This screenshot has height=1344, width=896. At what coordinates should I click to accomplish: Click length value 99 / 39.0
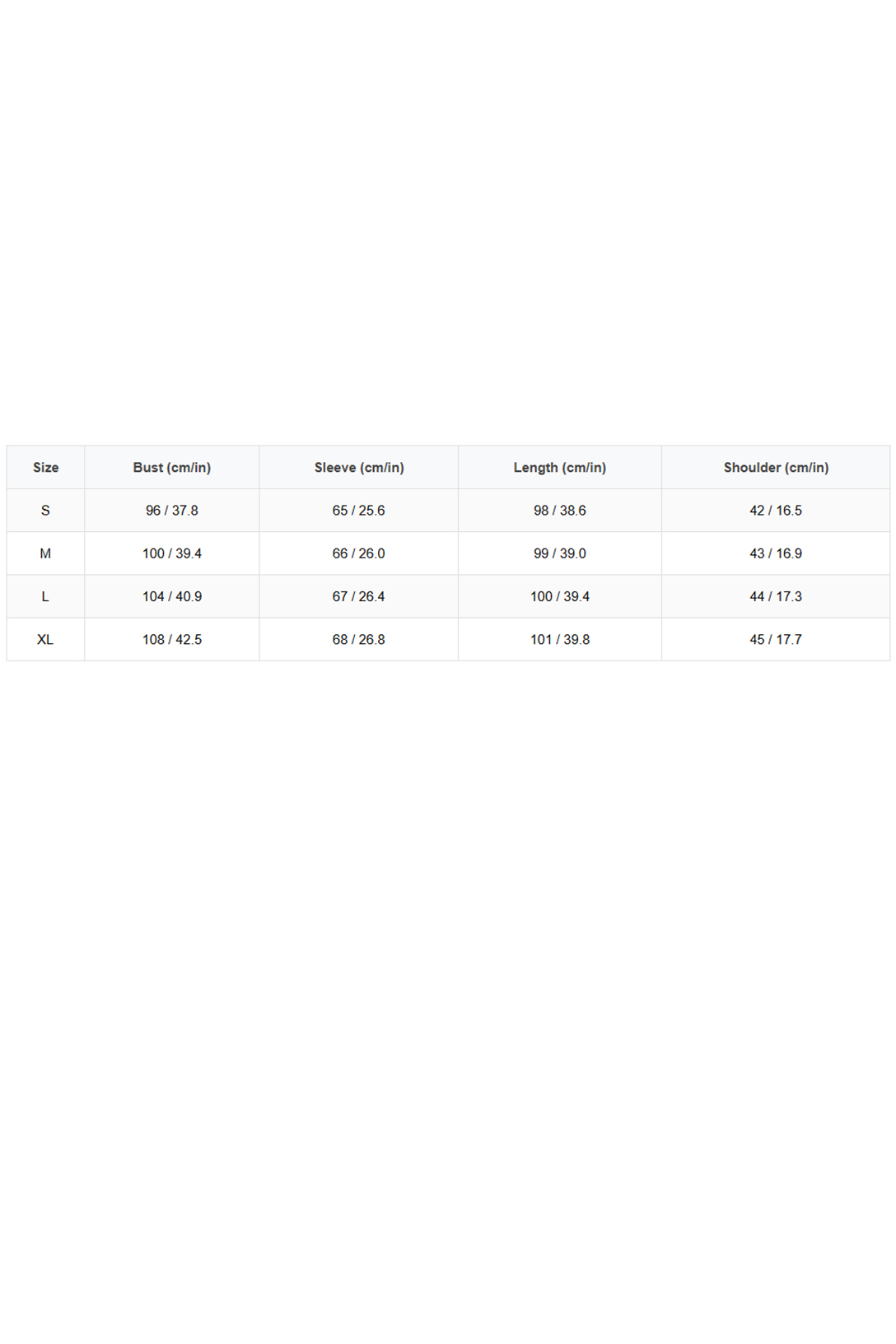[x=560, y=553]
